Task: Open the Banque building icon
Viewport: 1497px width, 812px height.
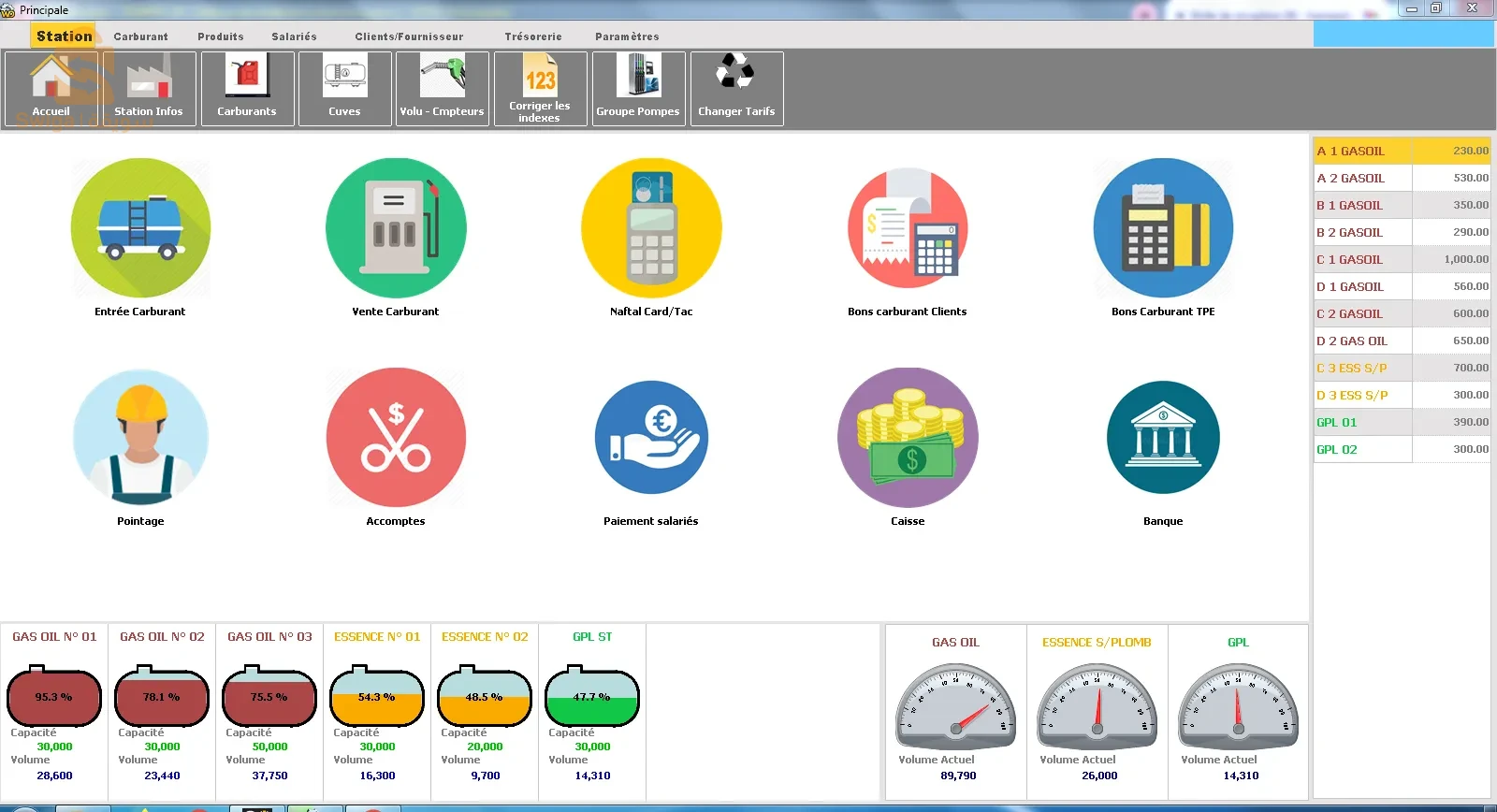Action: 1163,438
